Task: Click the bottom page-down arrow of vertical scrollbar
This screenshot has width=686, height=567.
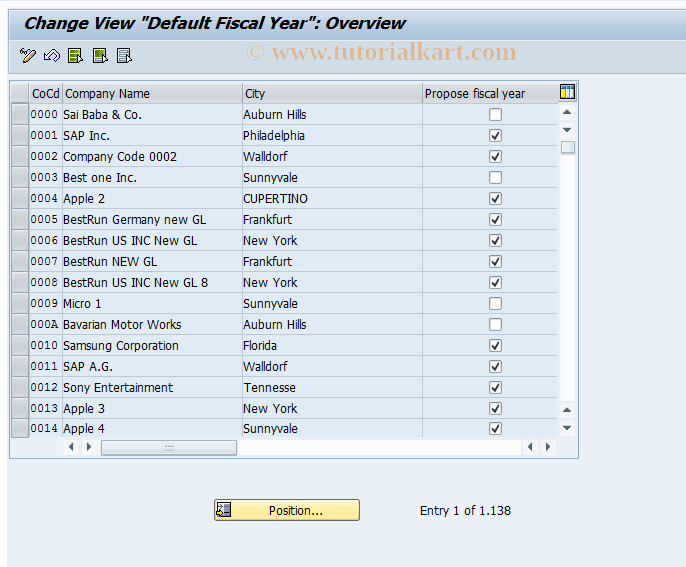Action: click(567, 428)
